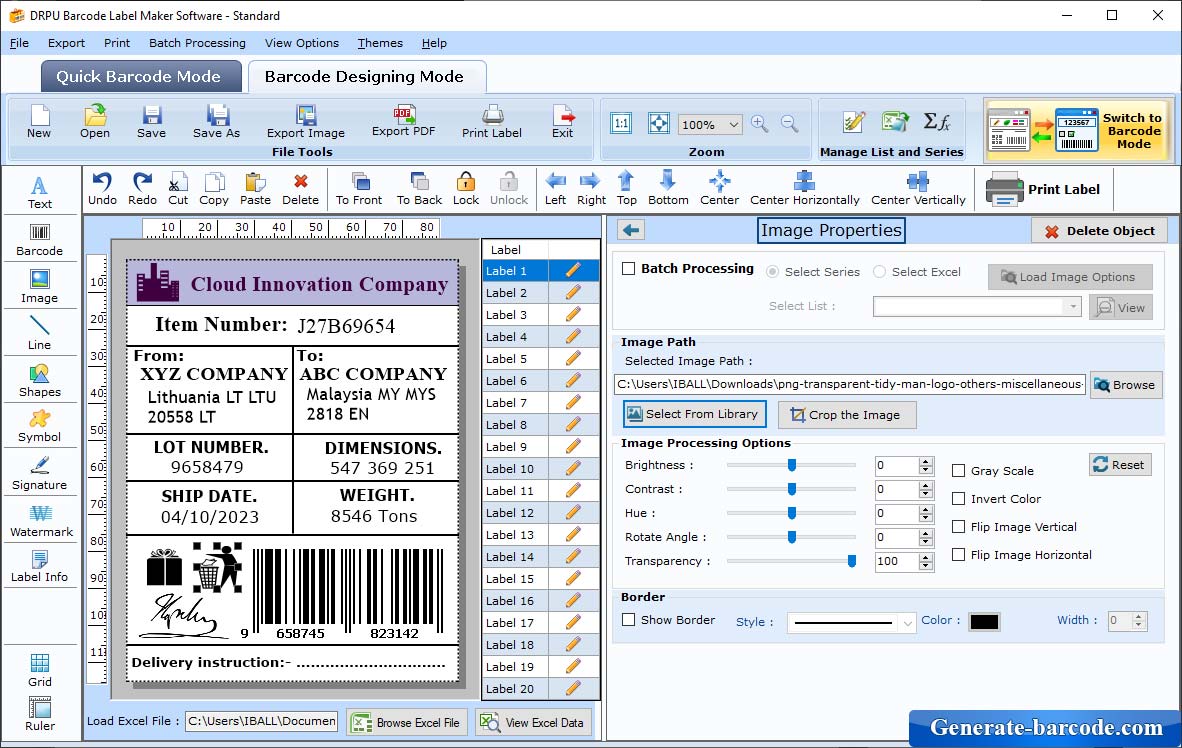Click the Brightness slider
Screen dimensions: 1182x748
(x=791, y=465)
